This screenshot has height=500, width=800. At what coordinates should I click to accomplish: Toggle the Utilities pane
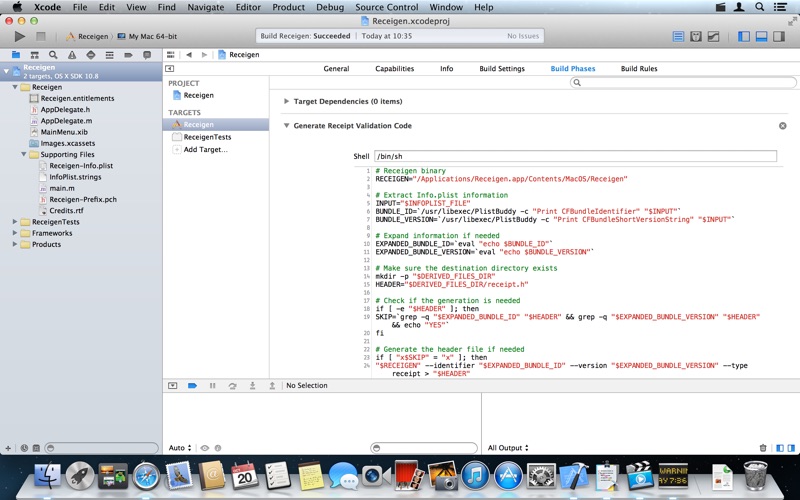(779, 36)
